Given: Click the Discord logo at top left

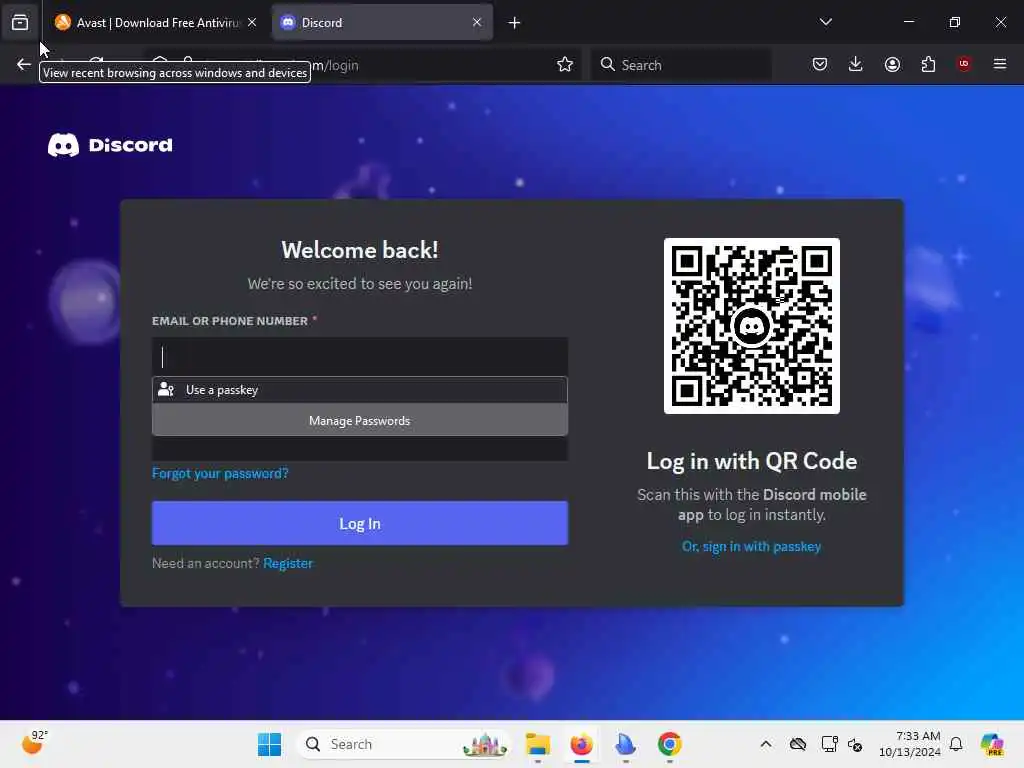Looking at the screenshot, I should 110,145.
